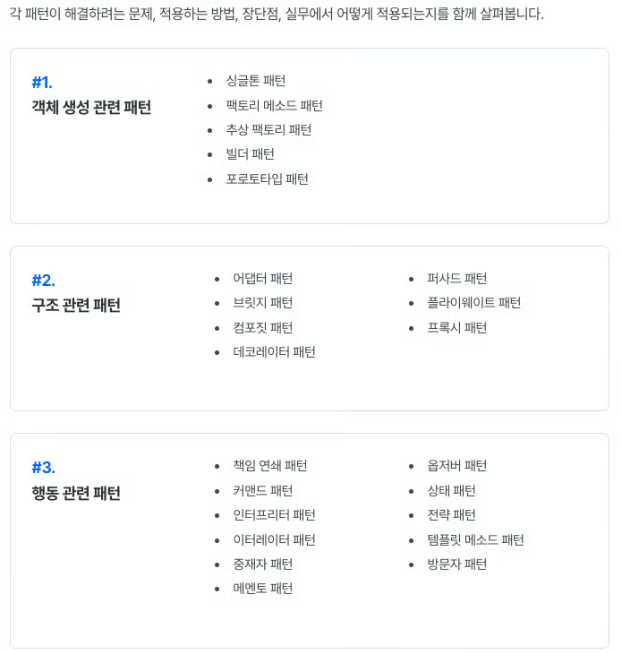Go to 추상 팩토리 패턴
Screen dimensions: 622x652
[268, 130]
